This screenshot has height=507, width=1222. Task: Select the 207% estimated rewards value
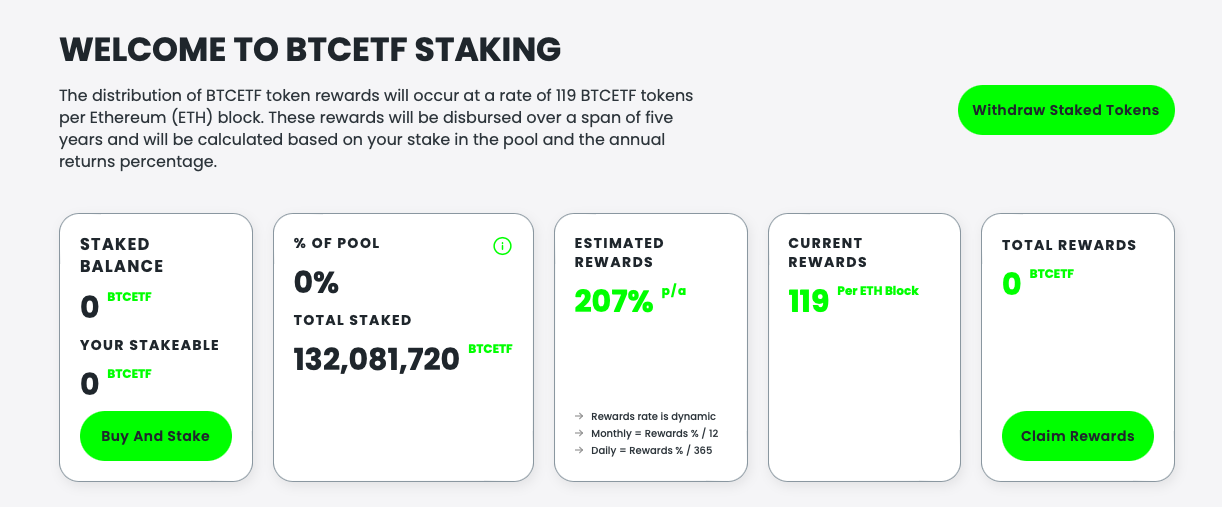pyautogui.click(x=614, y=300)
